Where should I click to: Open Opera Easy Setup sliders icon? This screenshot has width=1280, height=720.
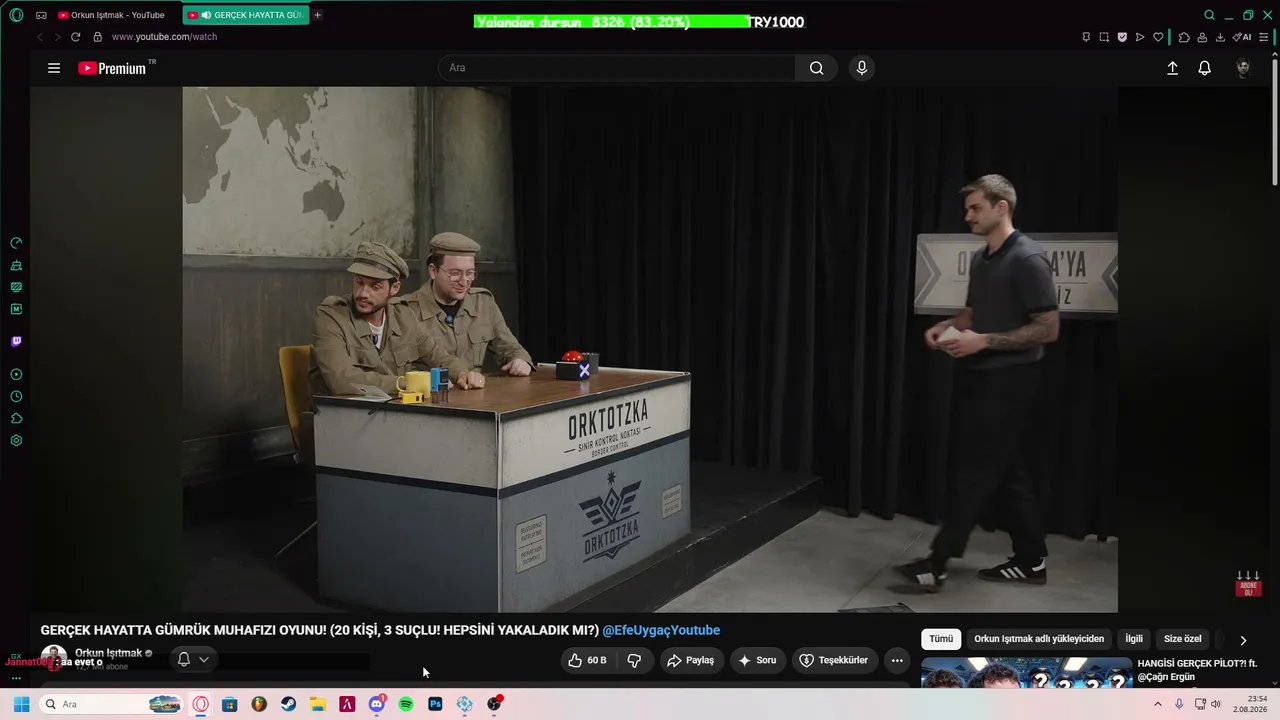[x=1264, y=37]
